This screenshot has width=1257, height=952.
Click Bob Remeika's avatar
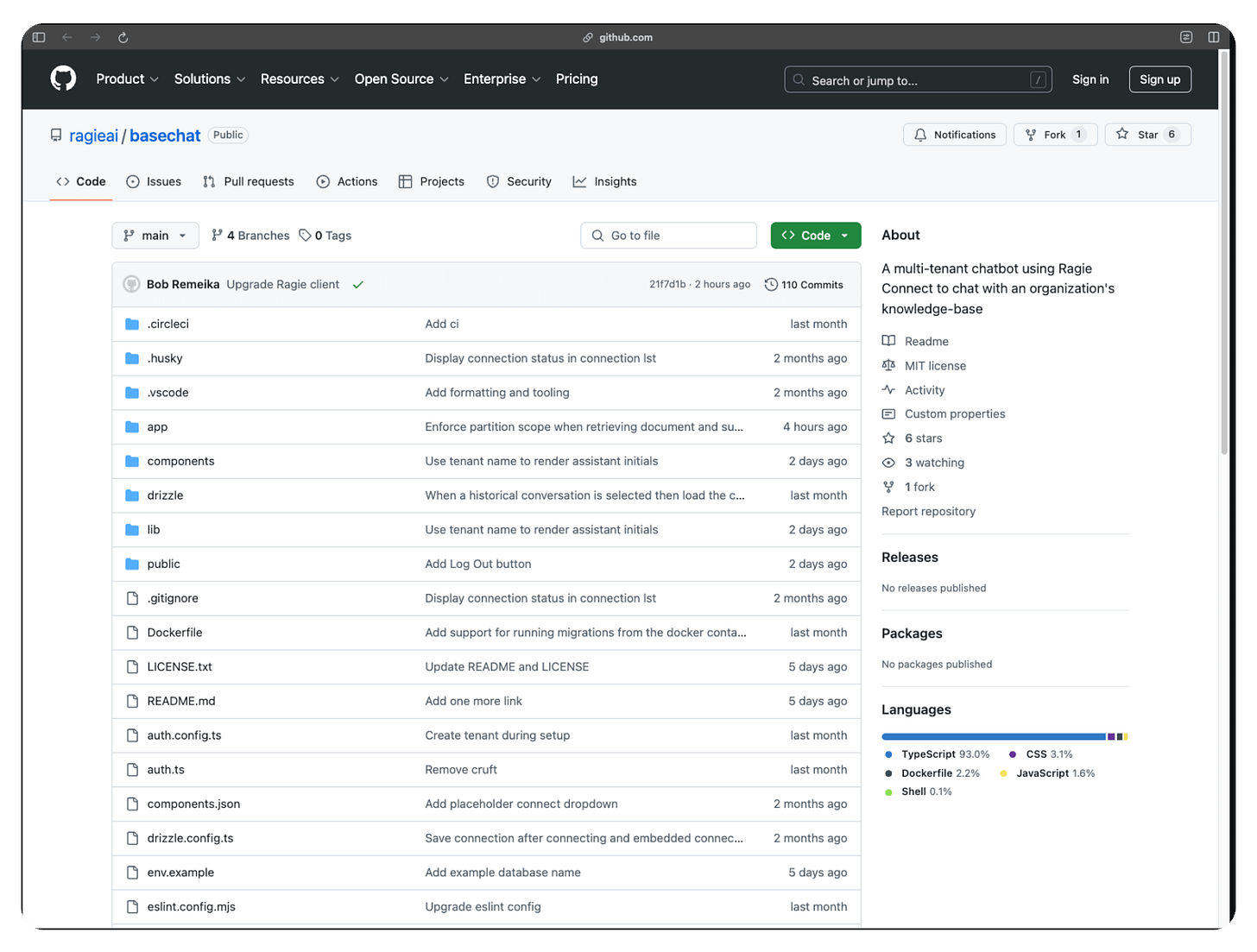[x=131, y=284]
